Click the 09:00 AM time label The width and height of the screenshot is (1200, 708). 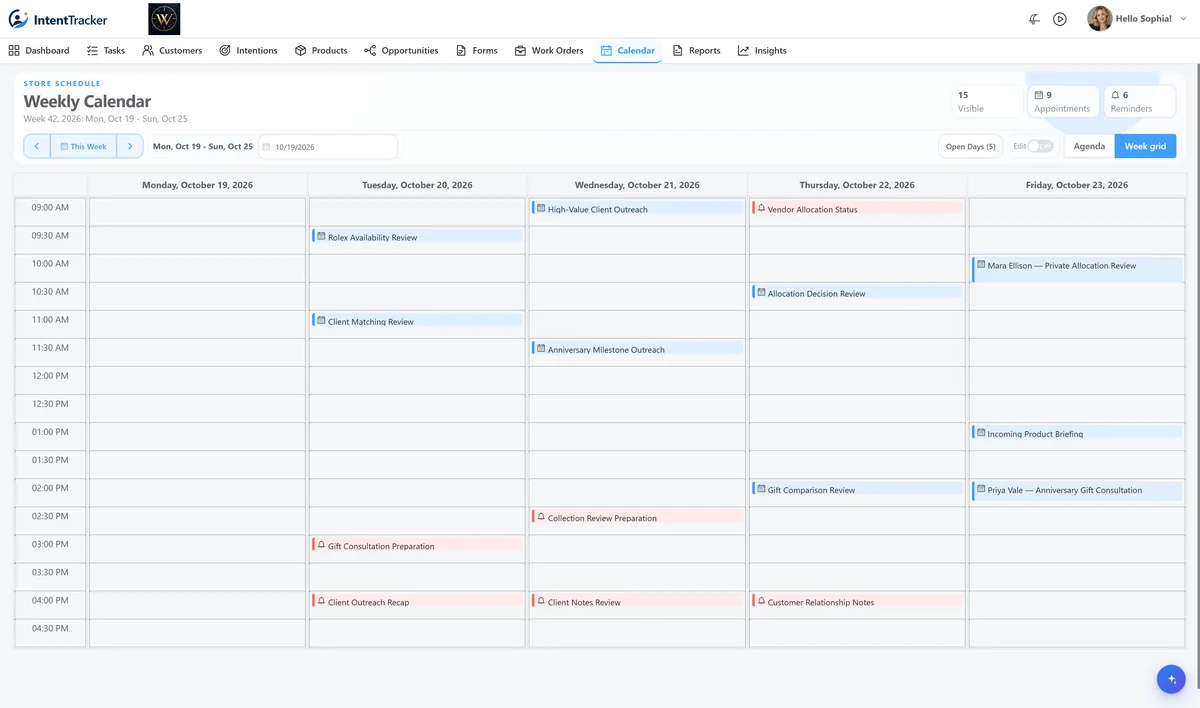pos(50,208)
